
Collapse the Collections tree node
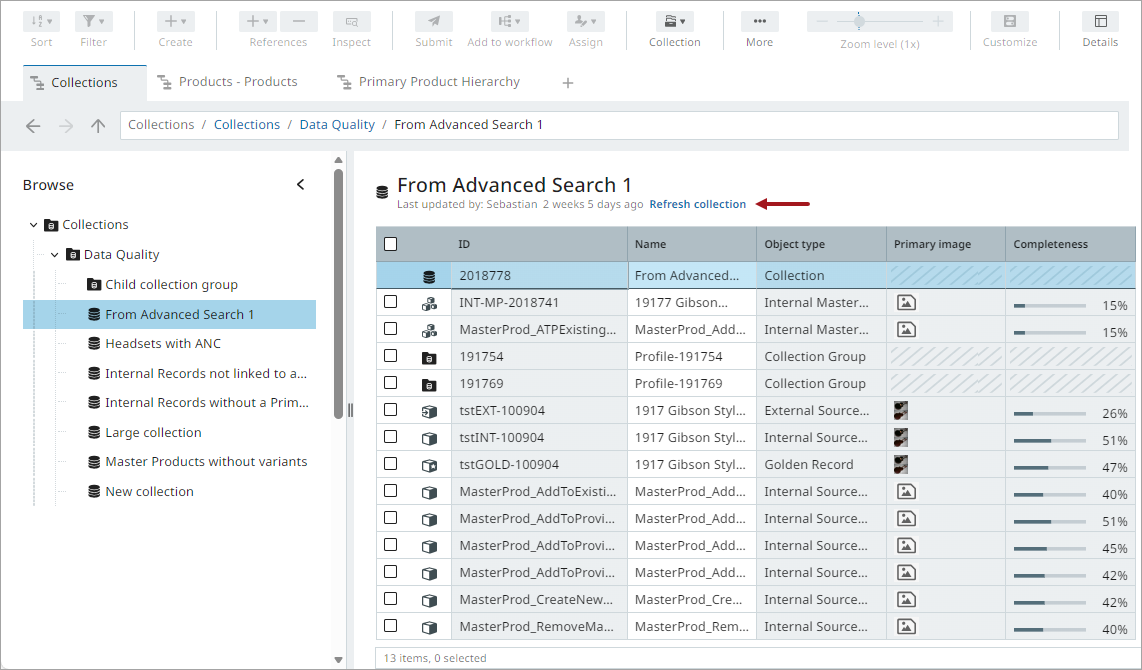tap(33, 225)
